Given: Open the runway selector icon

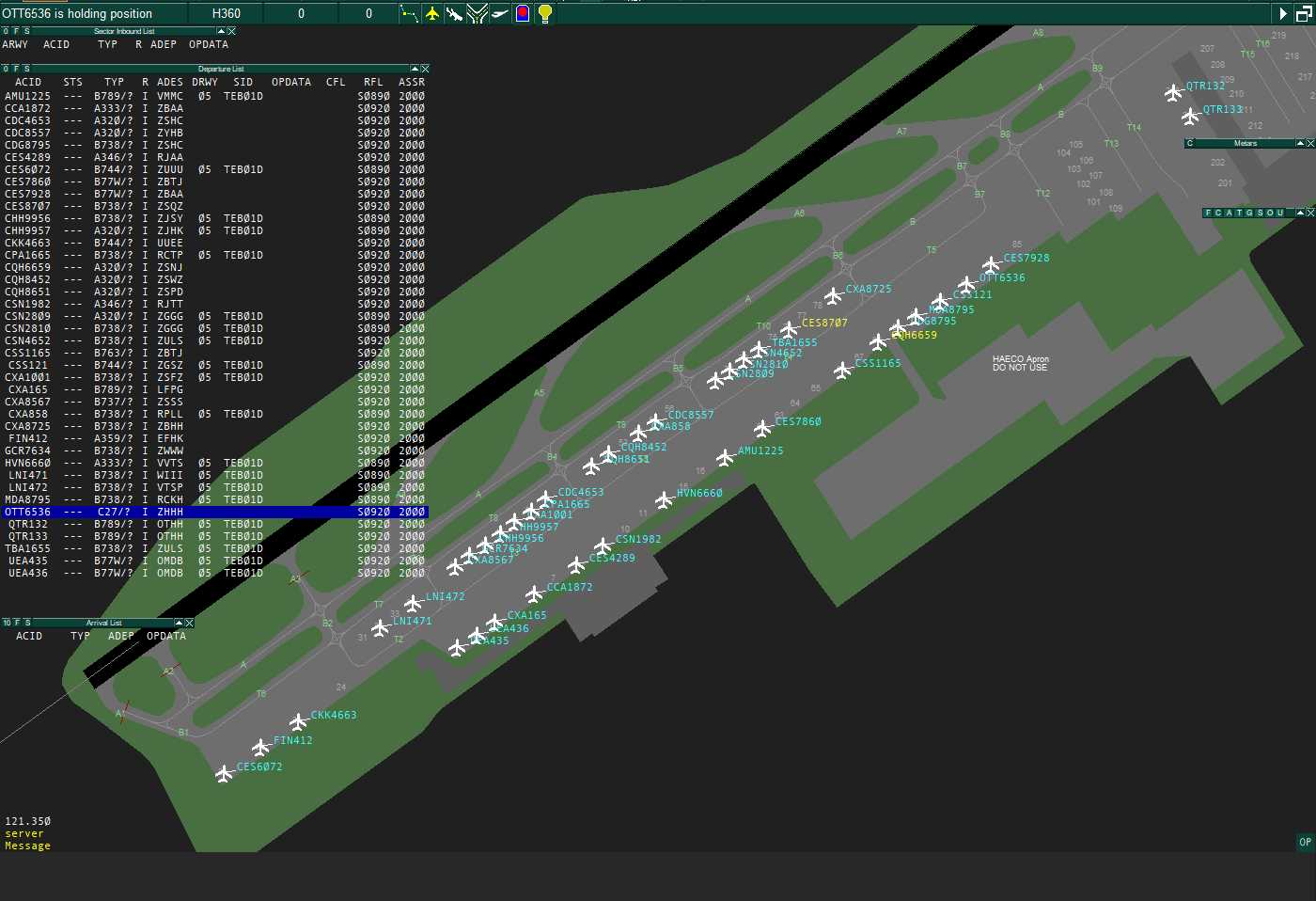Looking at the screenshot, I should click(x=477, y=13).
